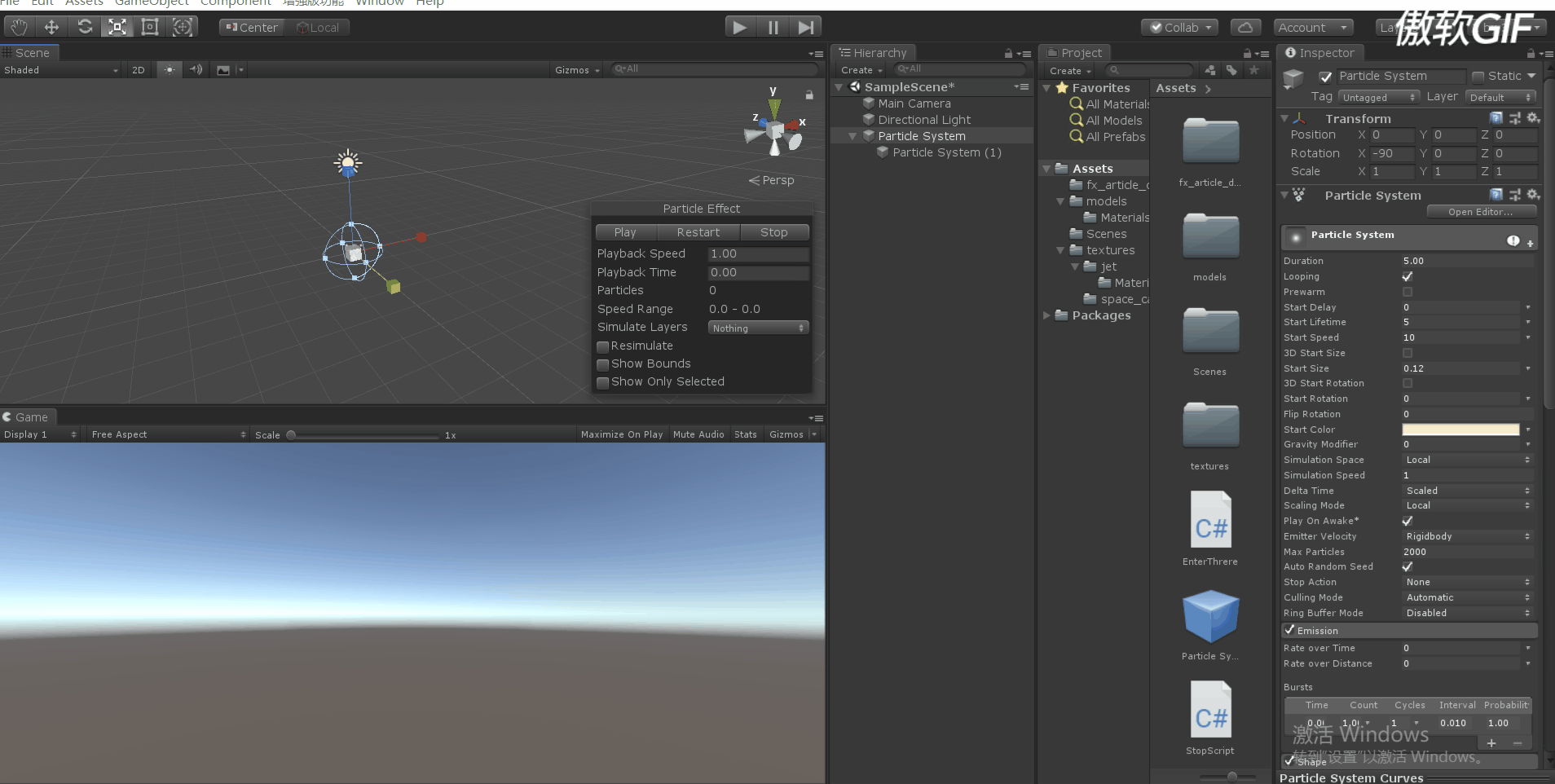Enable Prewarm checkbox
This screenshot has width=1555, height=784.
click(x=1407, y=292)
